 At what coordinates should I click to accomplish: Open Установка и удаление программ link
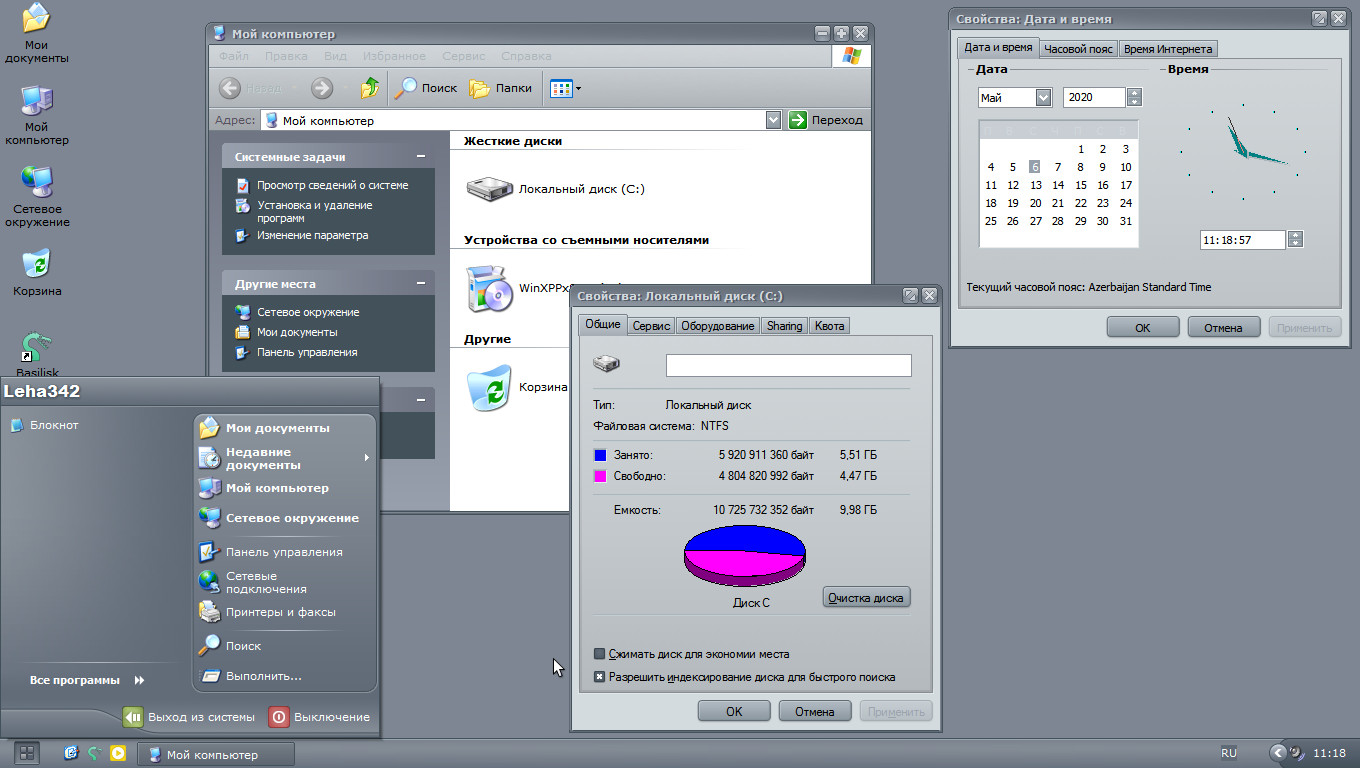coord(314,211)
